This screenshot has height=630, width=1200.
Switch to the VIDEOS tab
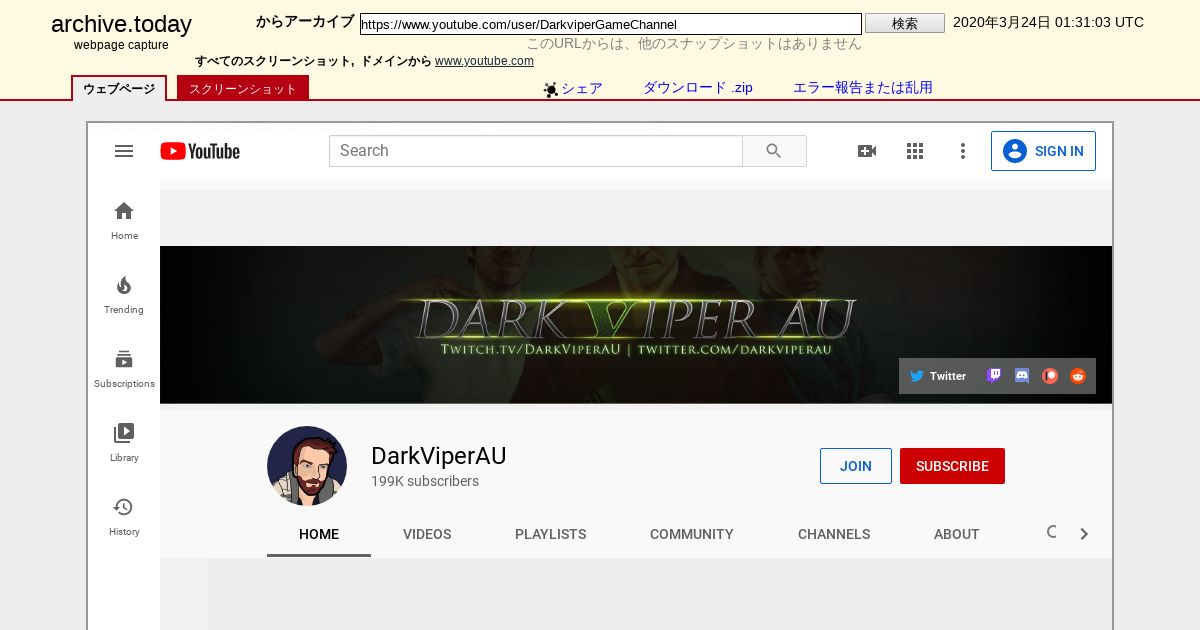(x=427, y=534)
